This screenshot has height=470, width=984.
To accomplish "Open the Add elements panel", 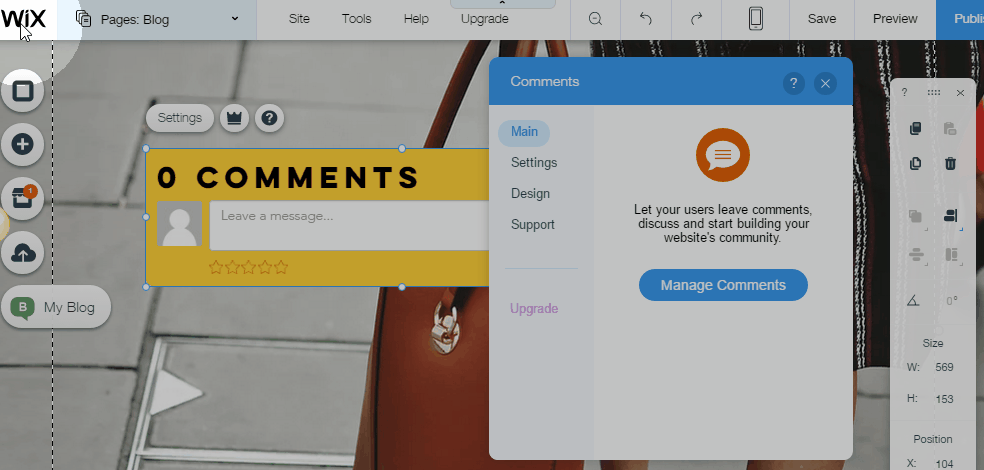I will pyautogui.click(x=23, y=144).
